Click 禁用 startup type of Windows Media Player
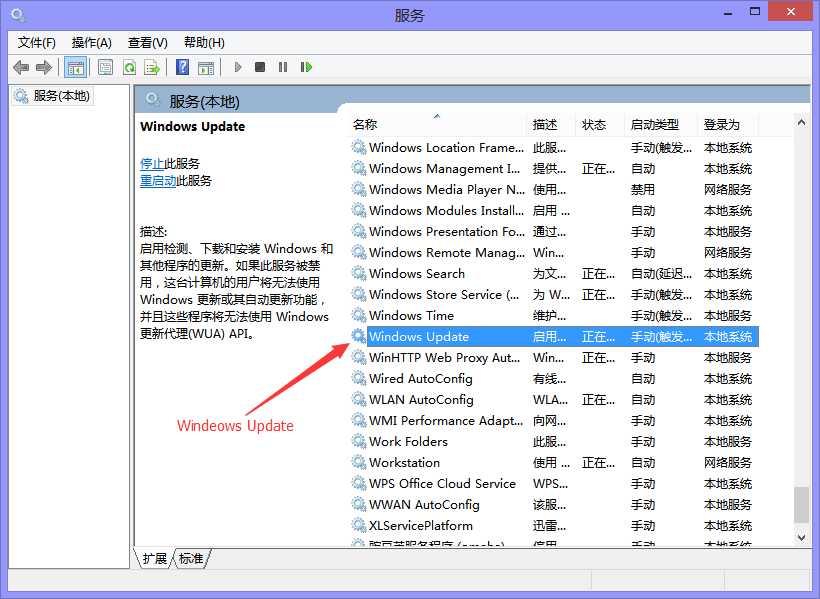Viewport: 820px width, 599px height. [643, 189]
